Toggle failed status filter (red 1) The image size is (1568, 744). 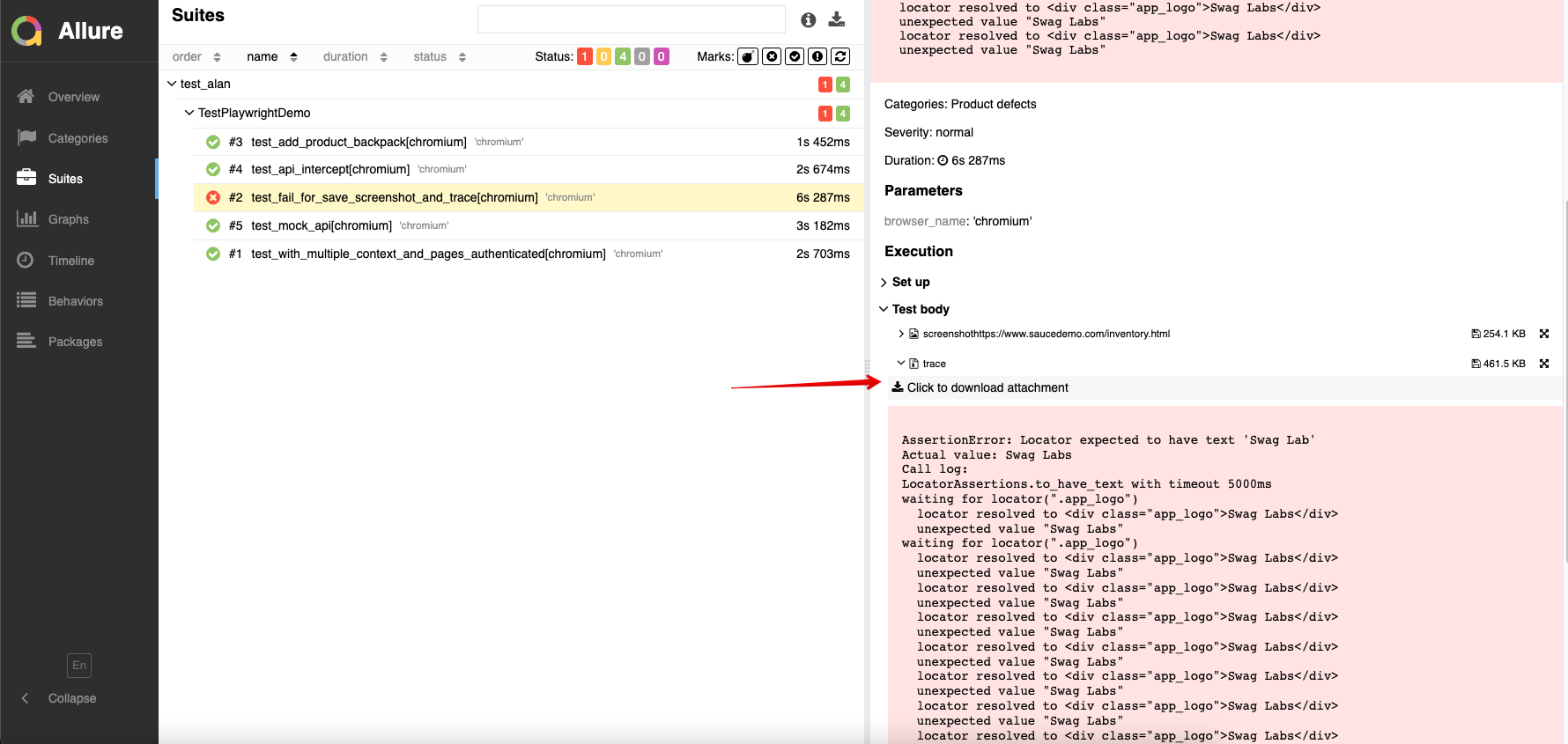pos(585,56)
